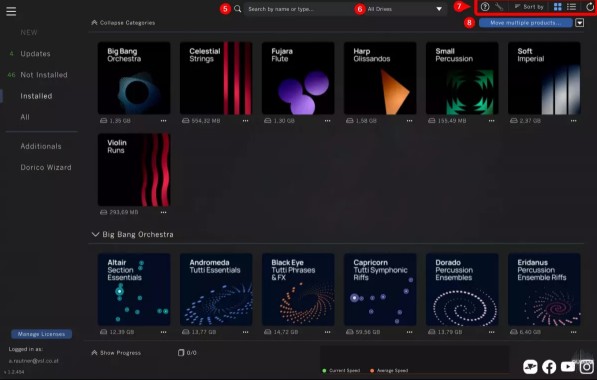Open the wrench settings icon
Screen dimensions: 597x380
[x=499, y=6]
